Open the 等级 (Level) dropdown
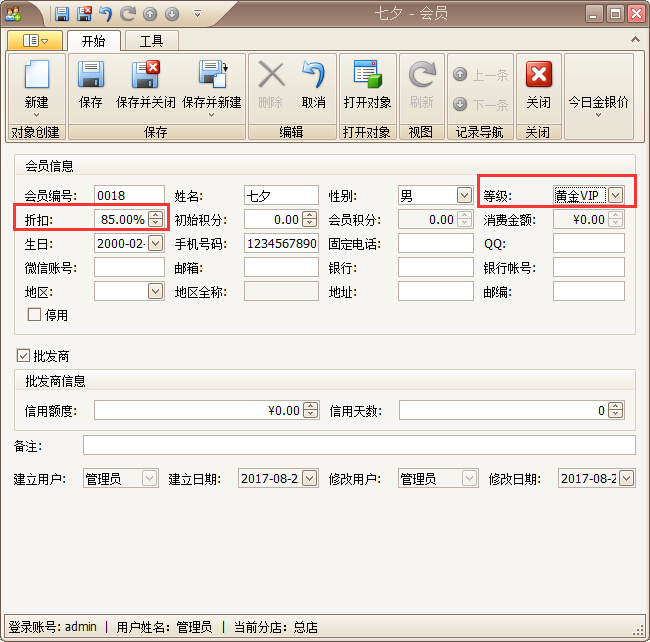Screen dimensions: 650x642 click(616, 195)
